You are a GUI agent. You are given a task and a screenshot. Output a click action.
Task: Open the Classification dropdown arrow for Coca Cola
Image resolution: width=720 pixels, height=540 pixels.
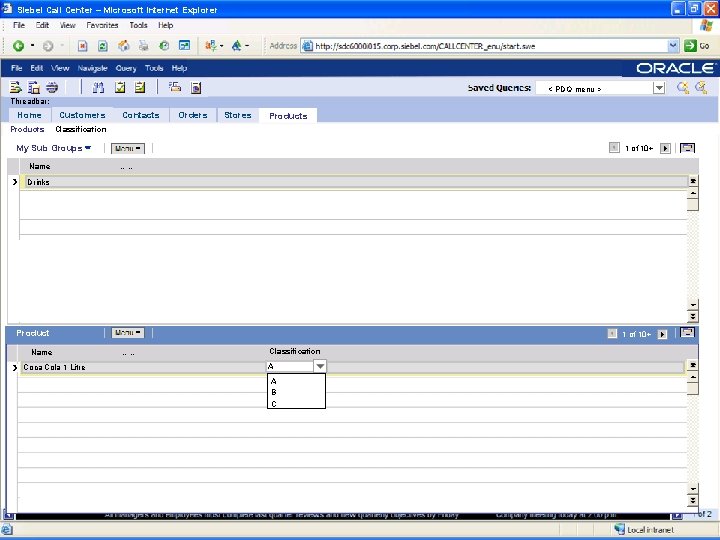[320, 366]
